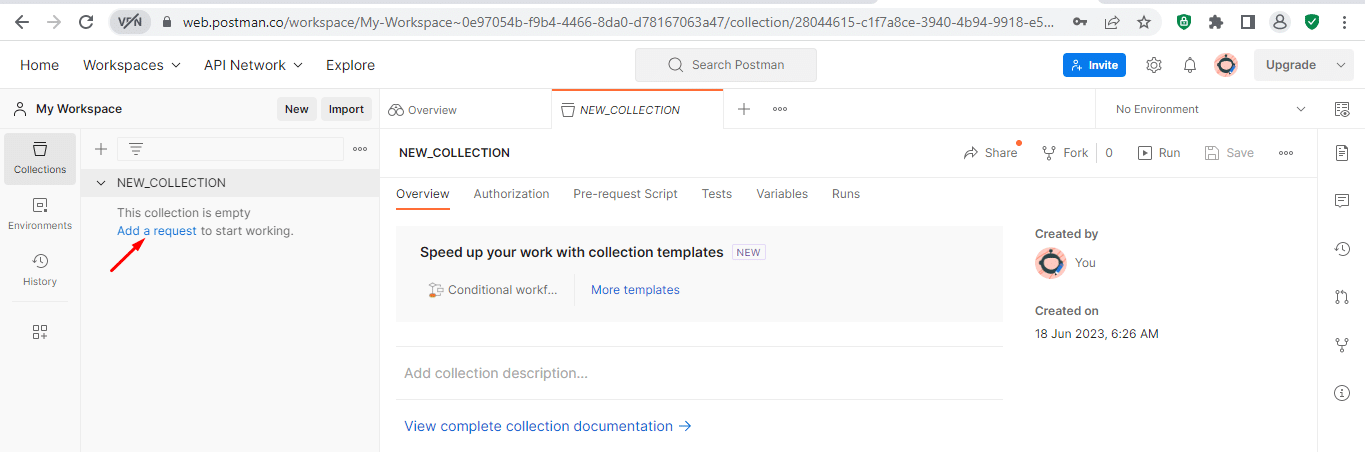
Task: Open the Forks icon in right sidebar
Action: click(1342, 345)
